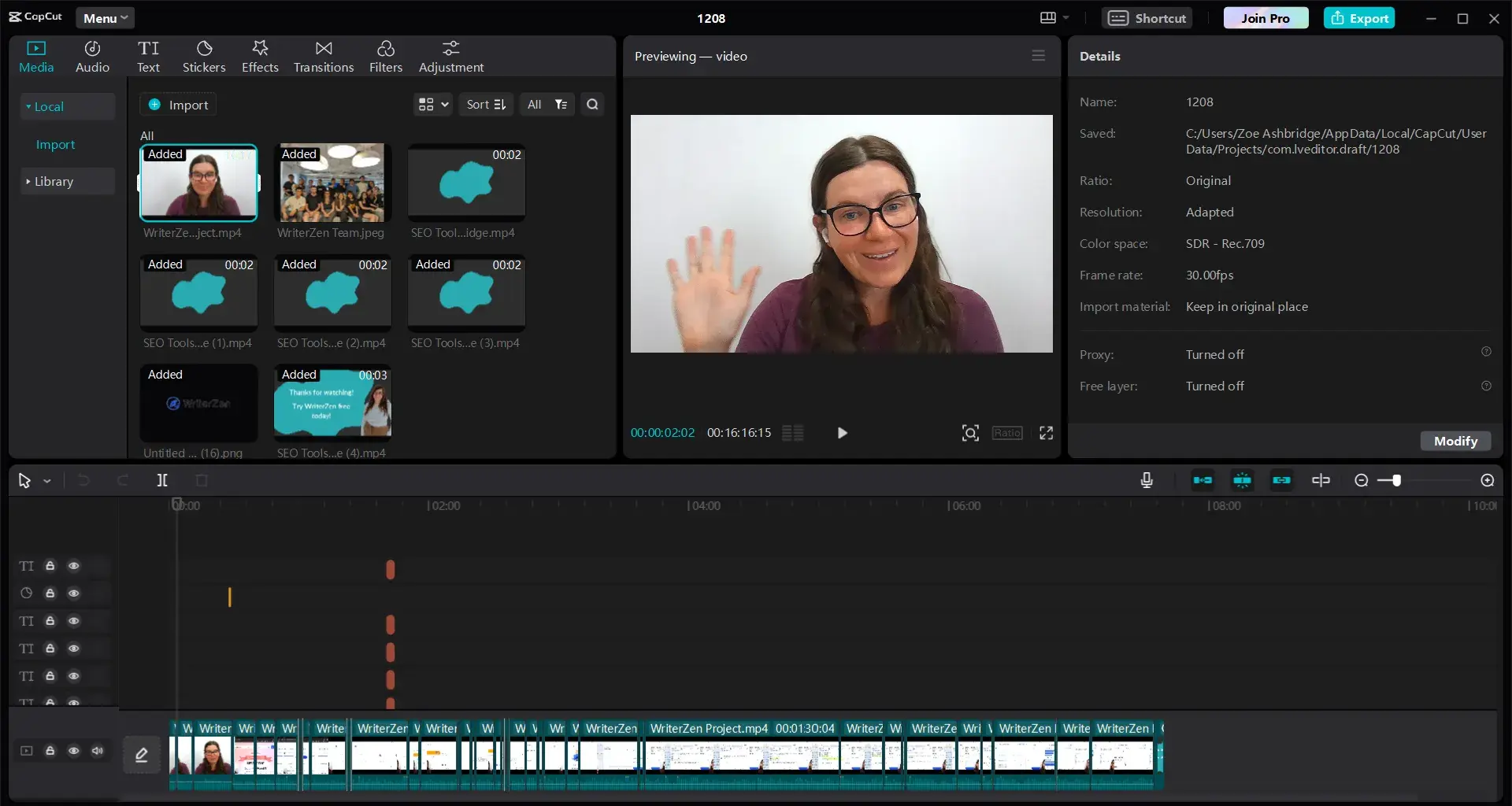Open the CapCut Menu dropdown
The image size is (1512, 806).
point(106,18)
